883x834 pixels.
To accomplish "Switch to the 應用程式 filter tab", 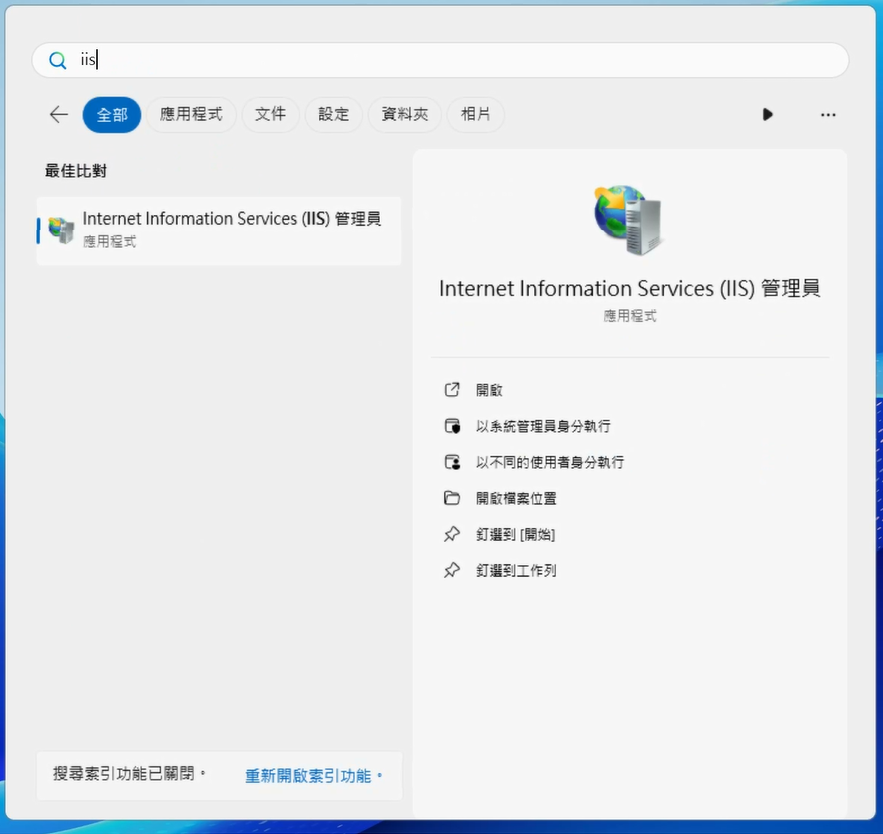I will click(x=191, y=115).
